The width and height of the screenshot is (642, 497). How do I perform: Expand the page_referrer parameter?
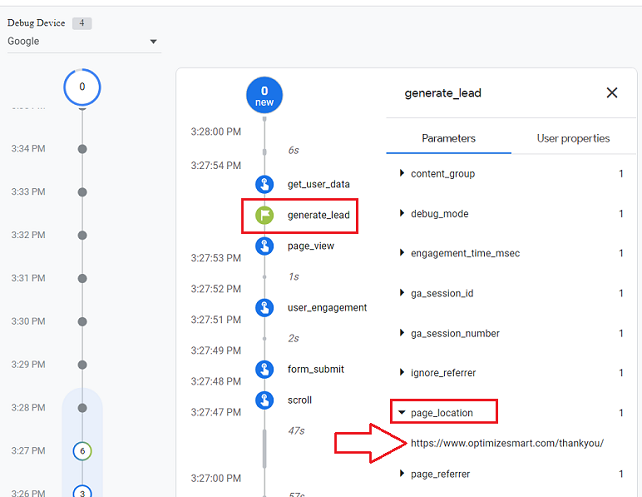click(402, 474)
